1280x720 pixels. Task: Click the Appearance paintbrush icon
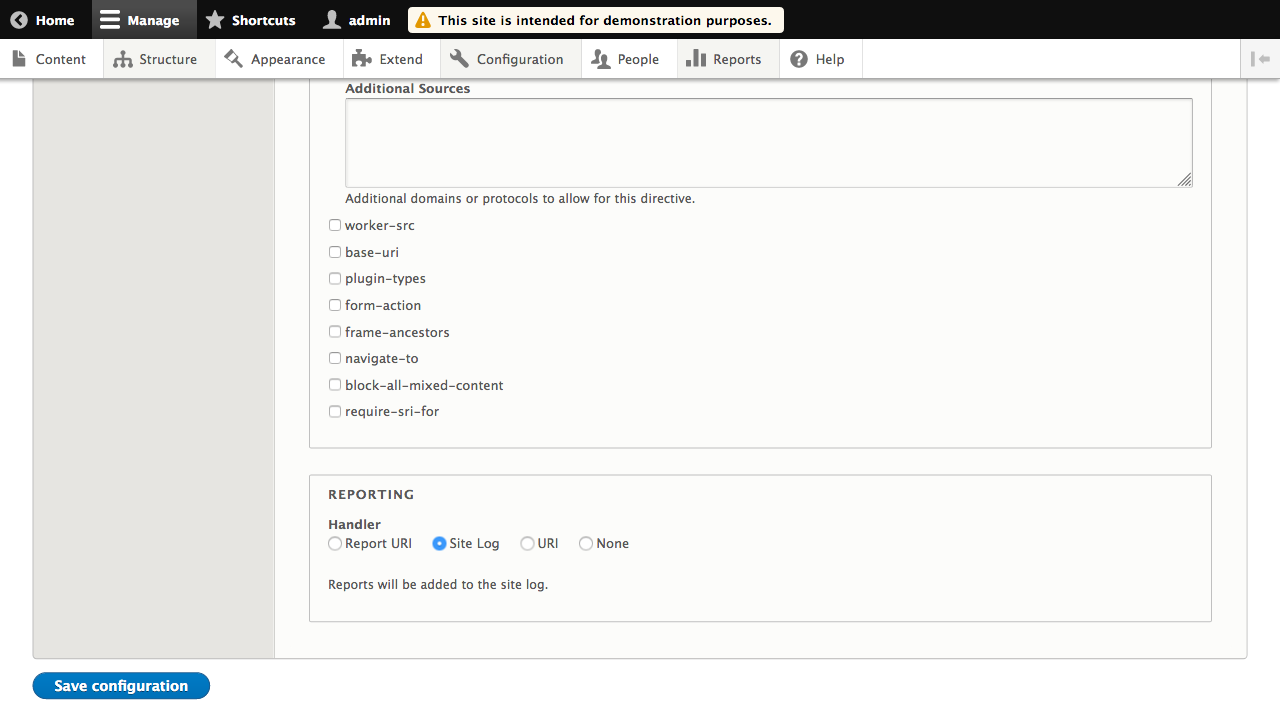coord(234,59)
